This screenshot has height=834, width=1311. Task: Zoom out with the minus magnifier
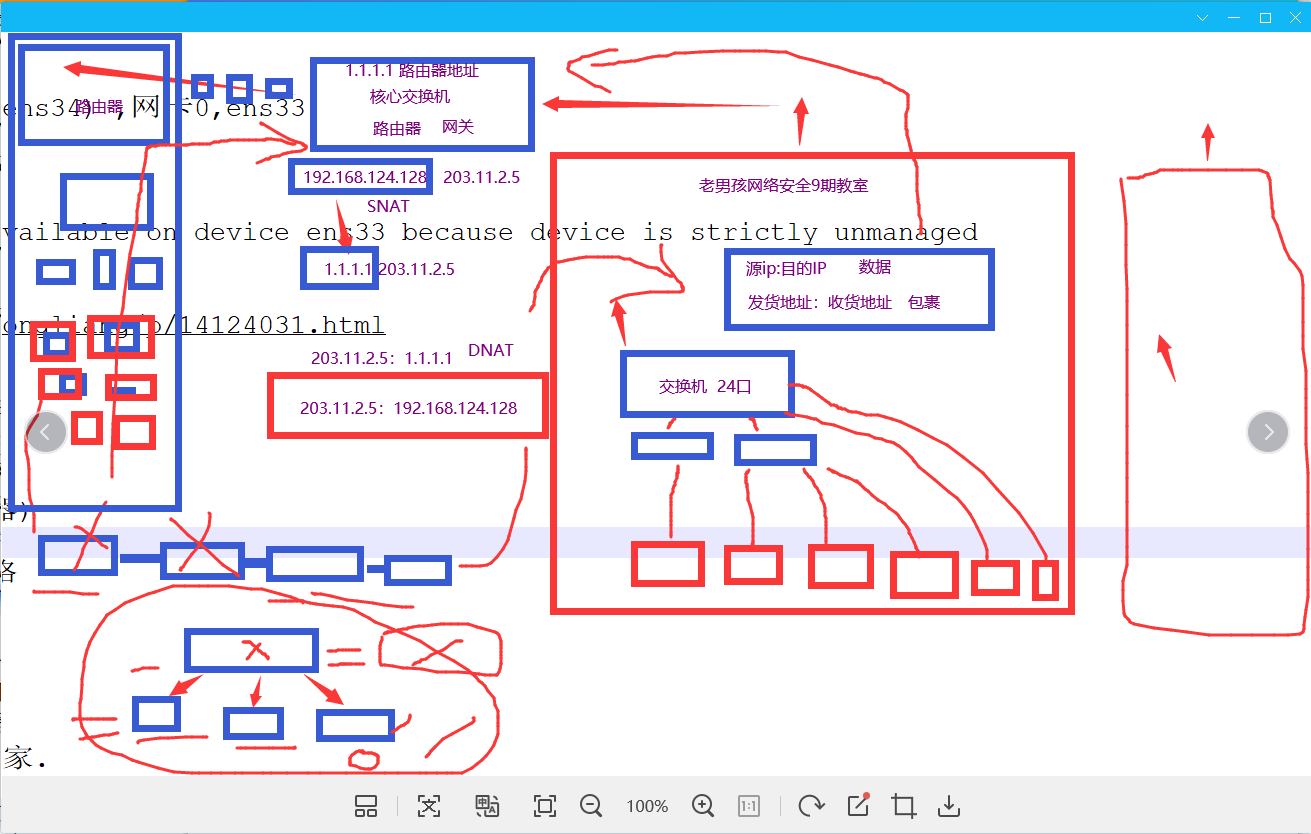[x=591, y=806]
